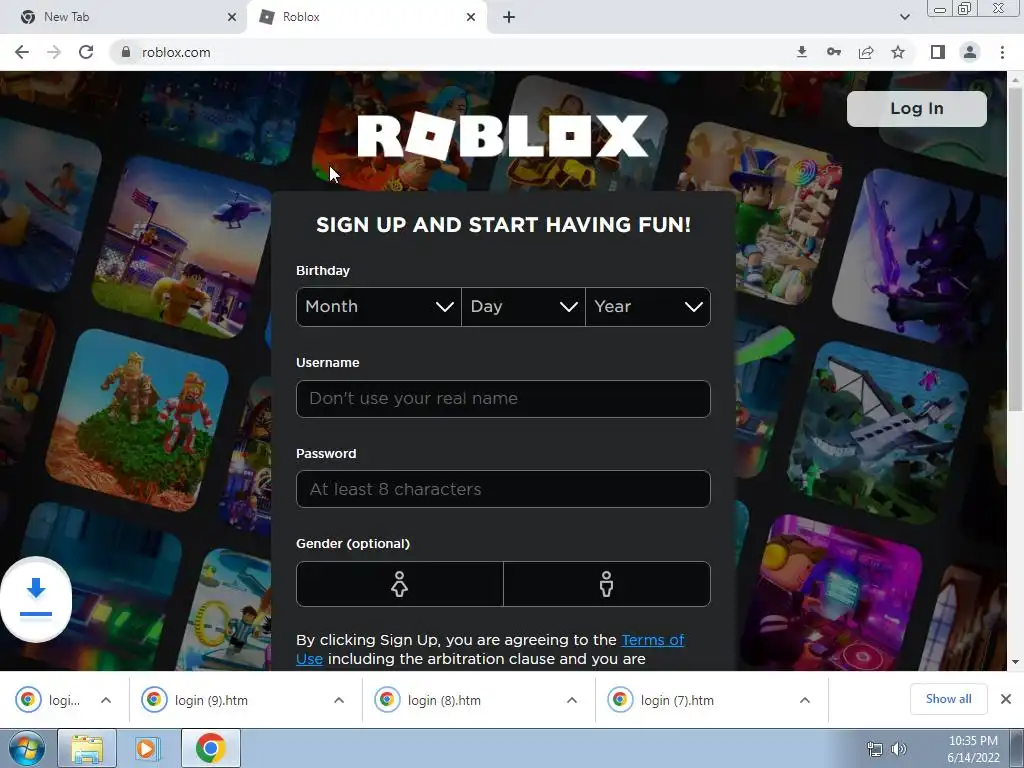1024x768 pixels.
Task: Toggle the browser side panel icon
Action: tap(938, 52)
